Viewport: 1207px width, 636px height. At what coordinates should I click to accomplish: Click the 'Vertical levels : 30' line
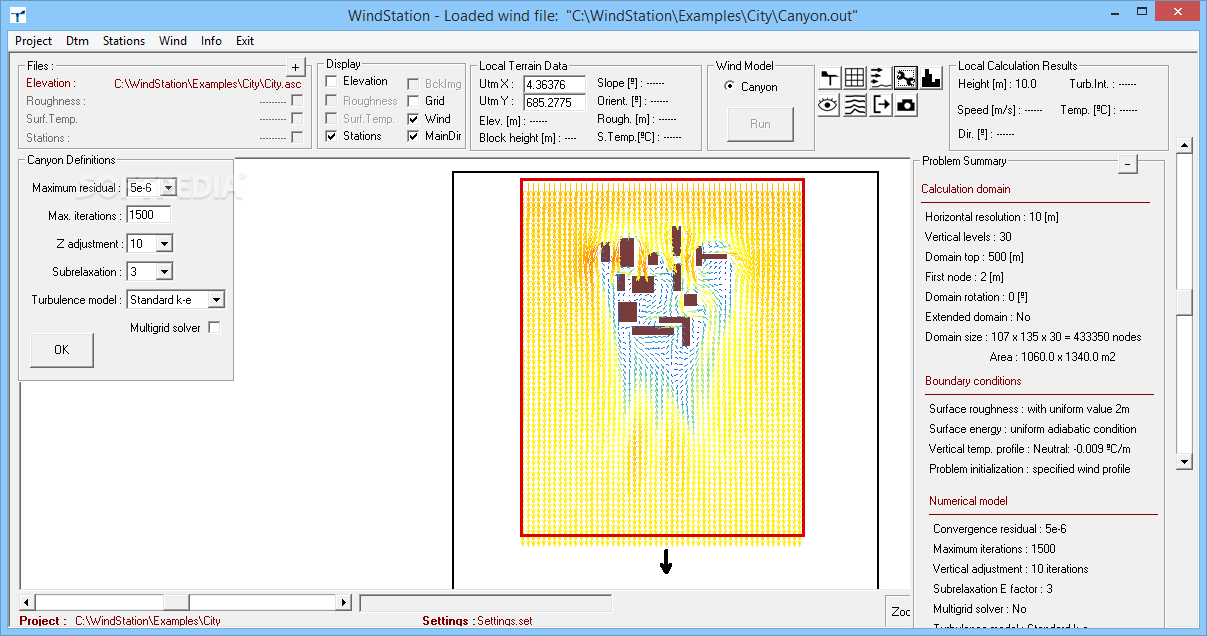(968, 237)
